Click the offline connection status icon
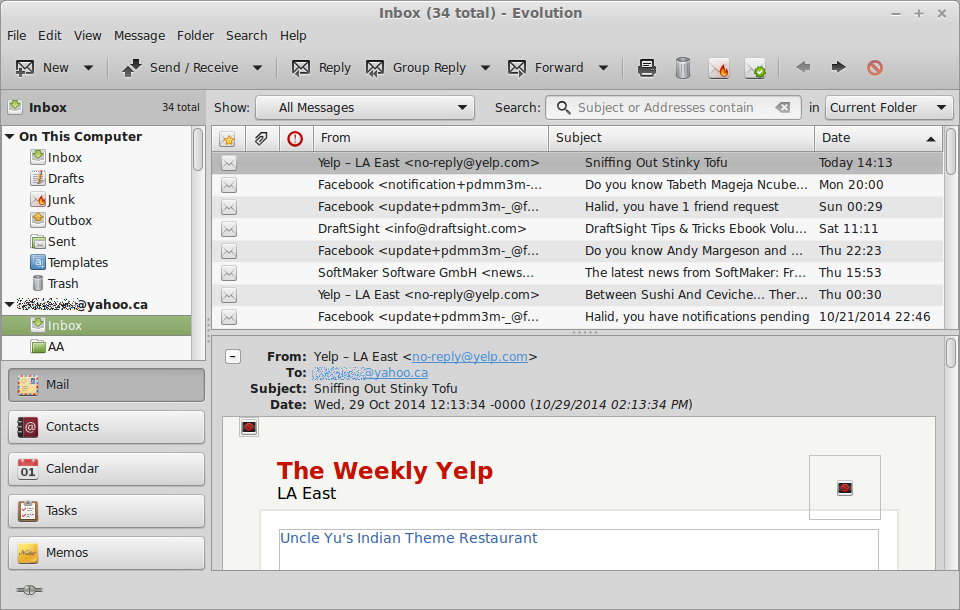This screenshot has width=960, height=610. click(29, 590)
